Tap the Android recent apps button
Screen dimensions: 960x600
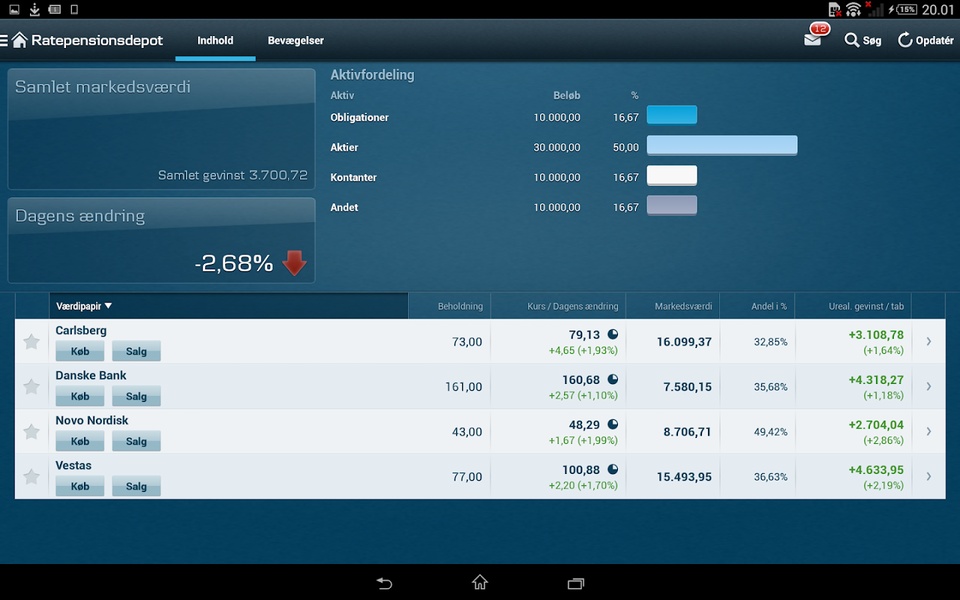[576, 583]
